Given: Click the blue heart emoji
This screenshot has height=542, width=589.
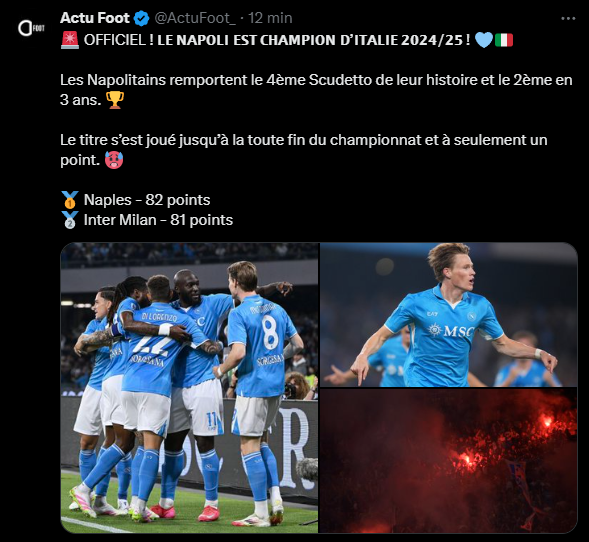Looking at the screenshot, I should 484,40.
